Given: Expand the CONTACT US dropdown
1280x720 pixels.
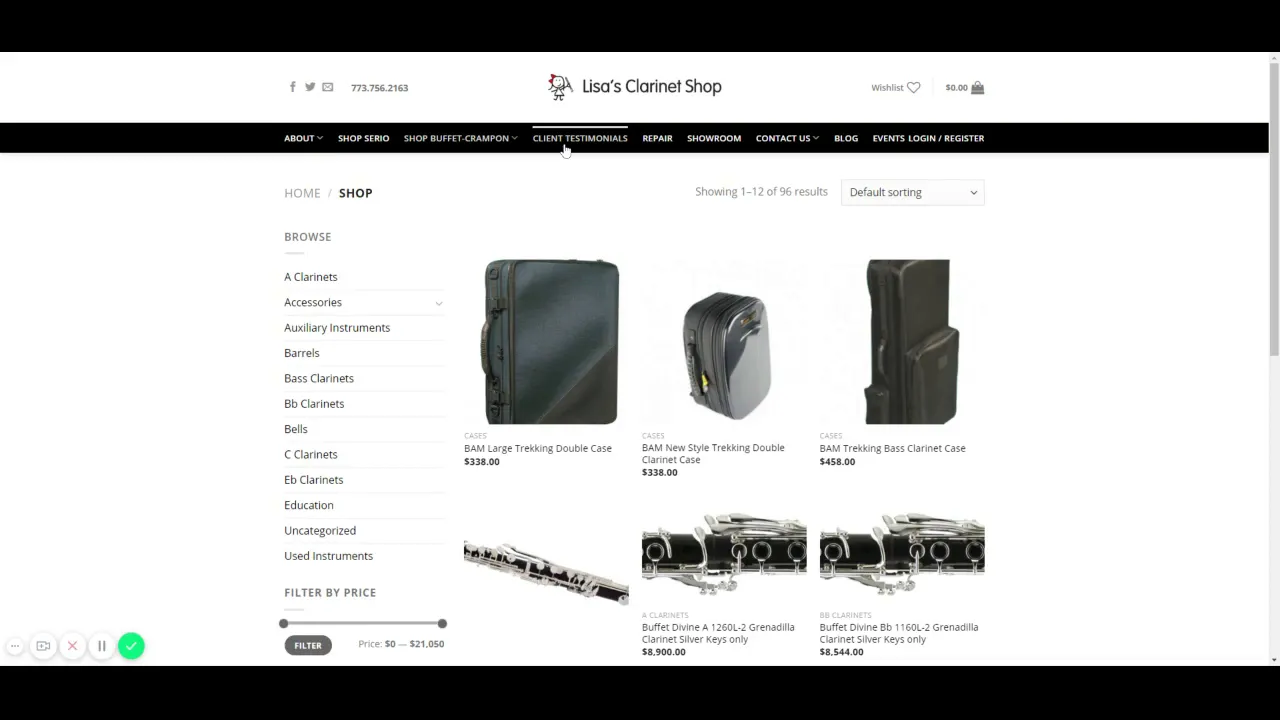Looking at the screenshot, I should point(787,138).
